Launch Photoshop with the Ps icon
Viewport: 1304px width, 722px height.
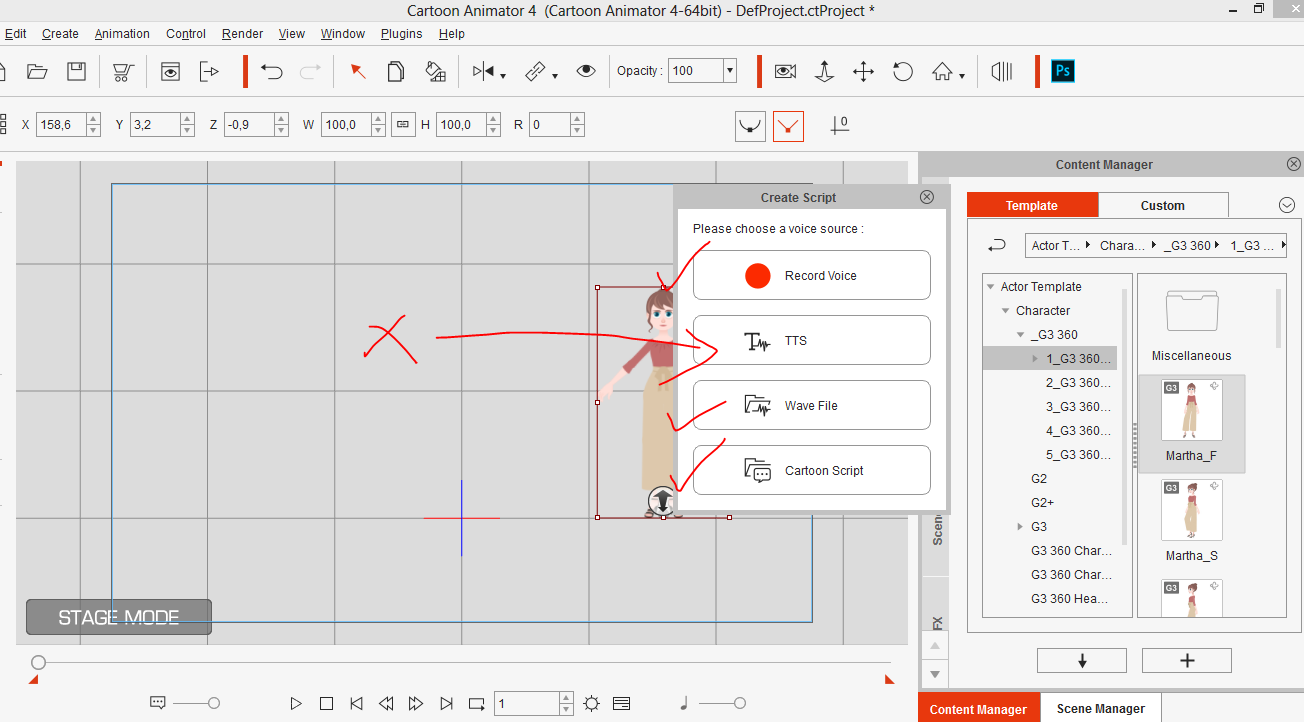coord(1063,71)
